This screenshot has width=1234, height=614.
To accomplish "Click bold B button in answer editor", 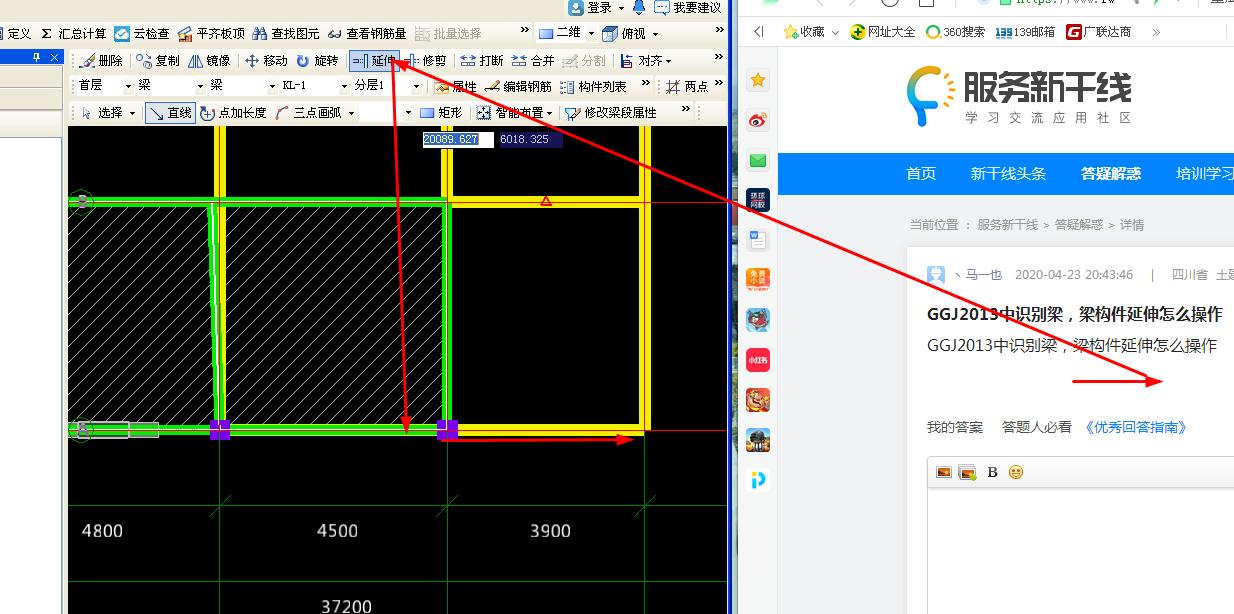I will pyautogui.click(x=992, y=472).
